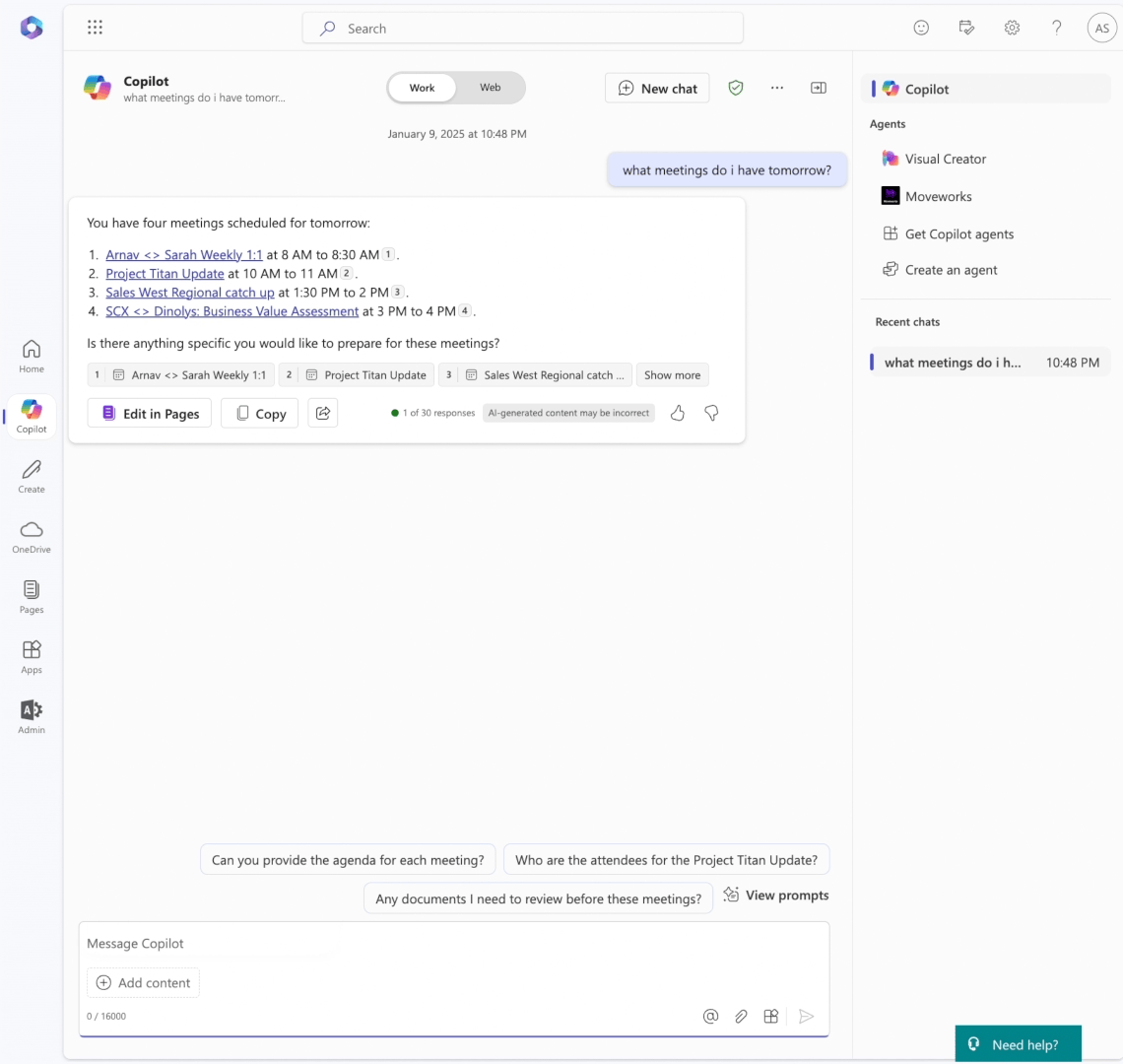Click the share response icon

point(323,413)
